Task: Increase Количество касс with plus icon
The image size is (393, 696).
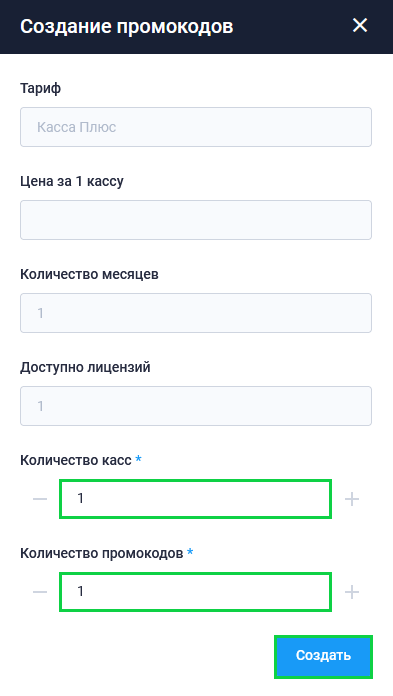Action: coord(352,499)
